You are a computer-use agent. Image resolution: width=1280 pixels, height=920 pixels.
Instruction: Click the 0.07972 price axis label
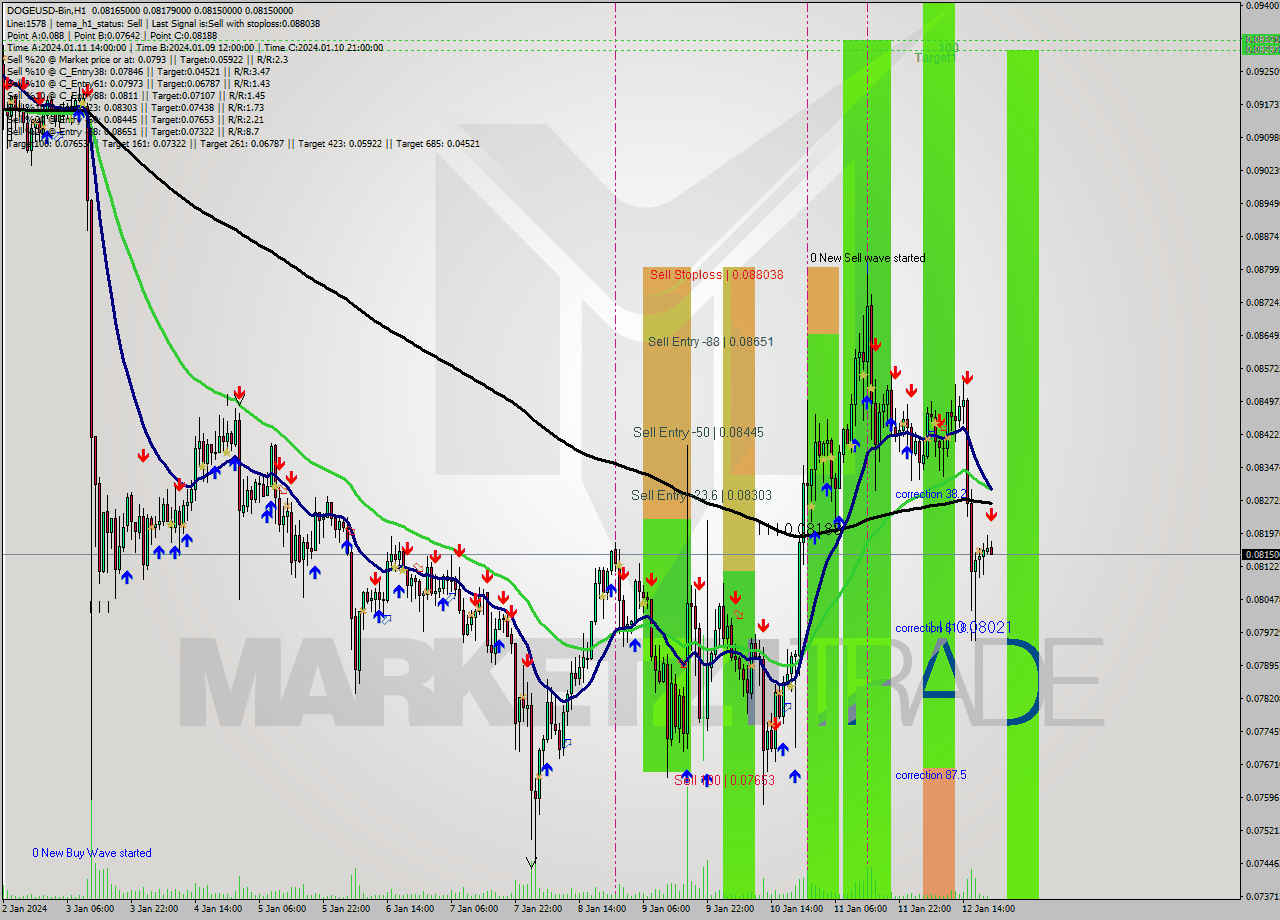1260,632
